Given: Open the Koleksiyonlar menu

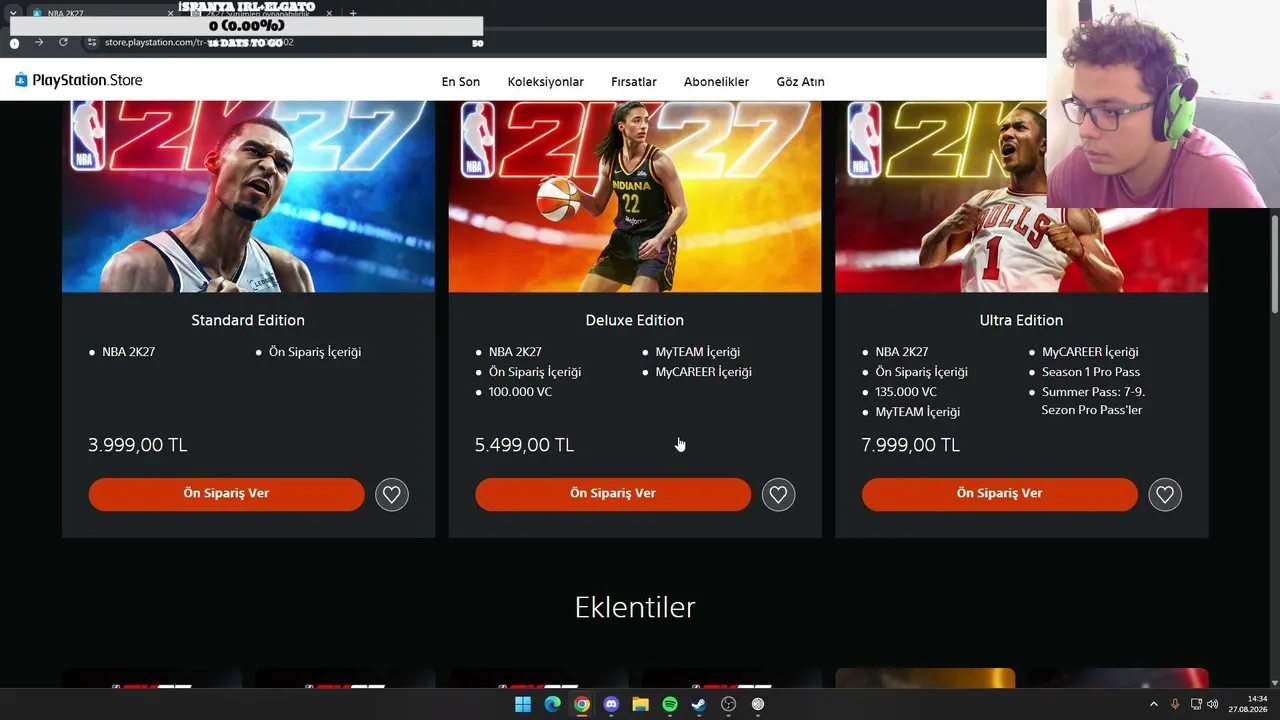Looking at the screenshot, I should [546, 82].
